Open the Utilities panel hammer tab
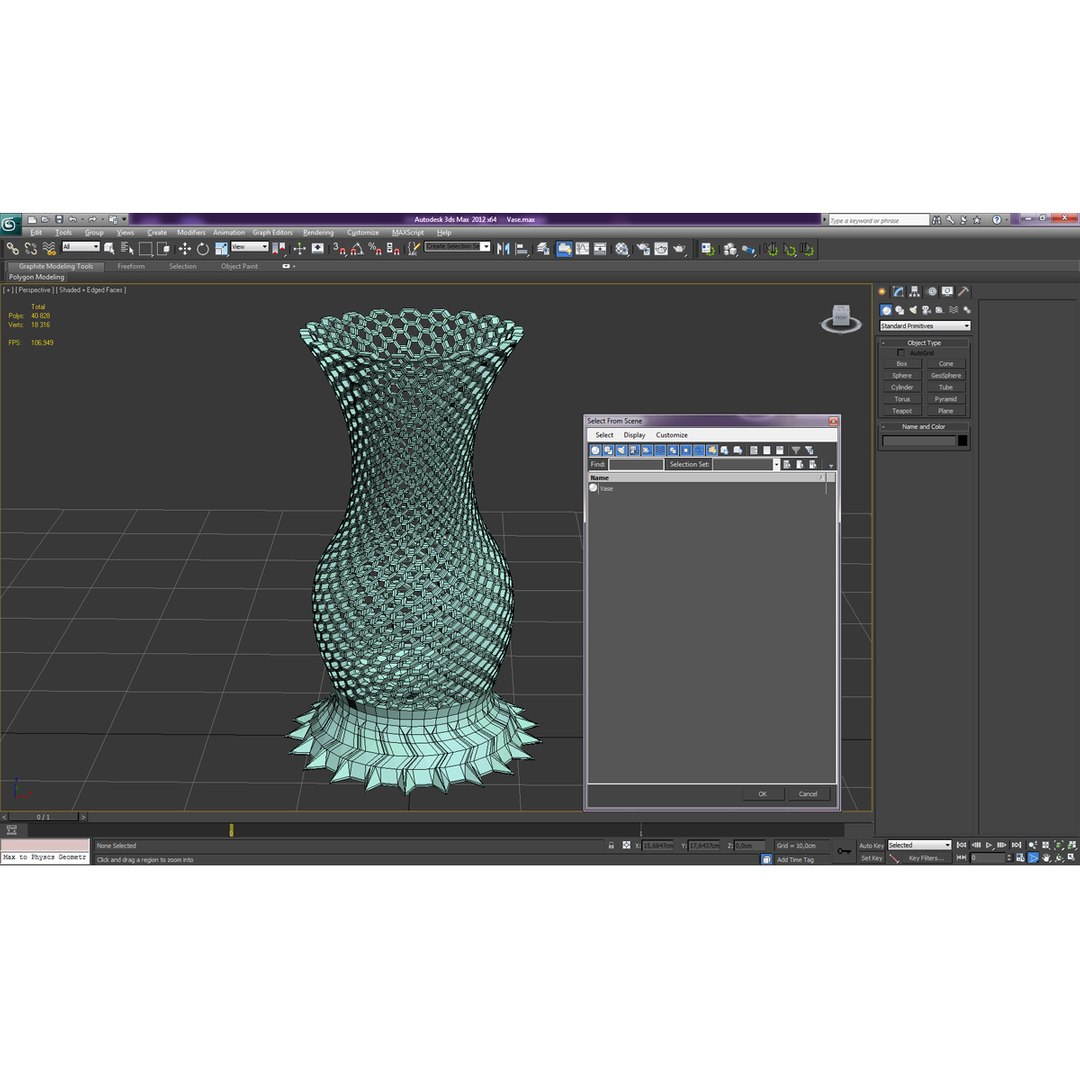The height and width of the screenshot is (1080, 1080). click(964, 291)
